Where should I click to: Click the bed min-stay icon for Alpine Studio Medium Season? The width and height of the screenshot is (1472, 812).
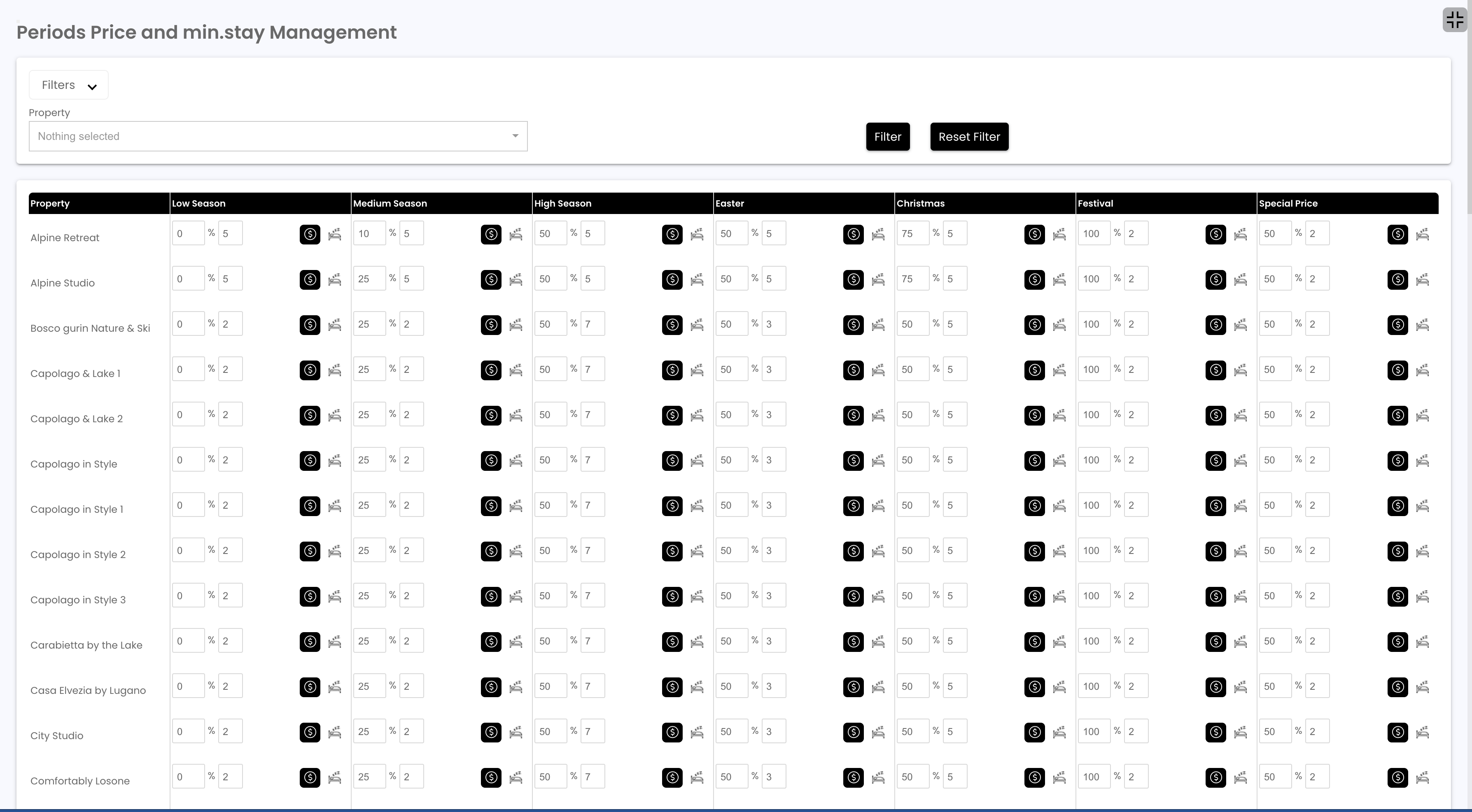pos(516,279)
